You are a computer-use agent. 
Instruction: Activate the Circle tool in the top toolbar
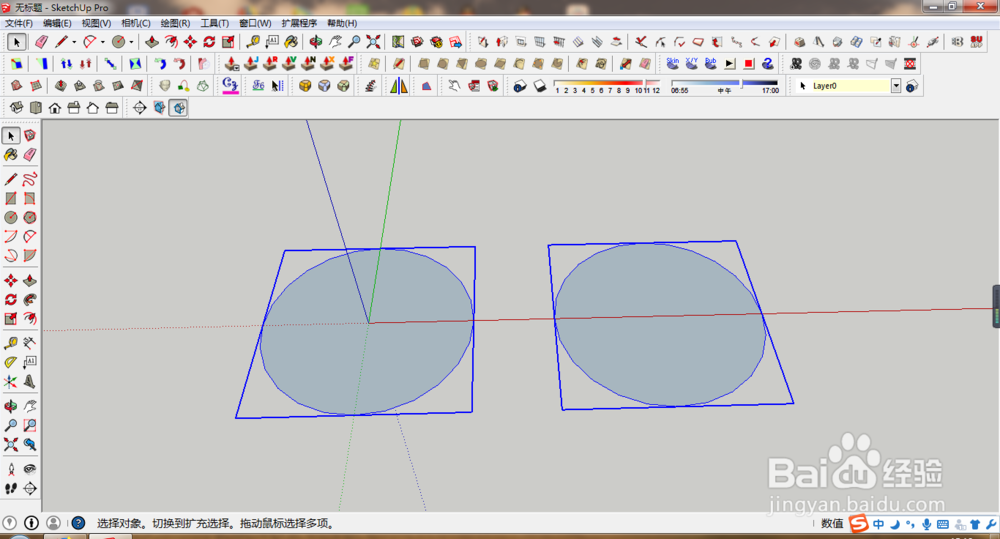click(119, 42)
